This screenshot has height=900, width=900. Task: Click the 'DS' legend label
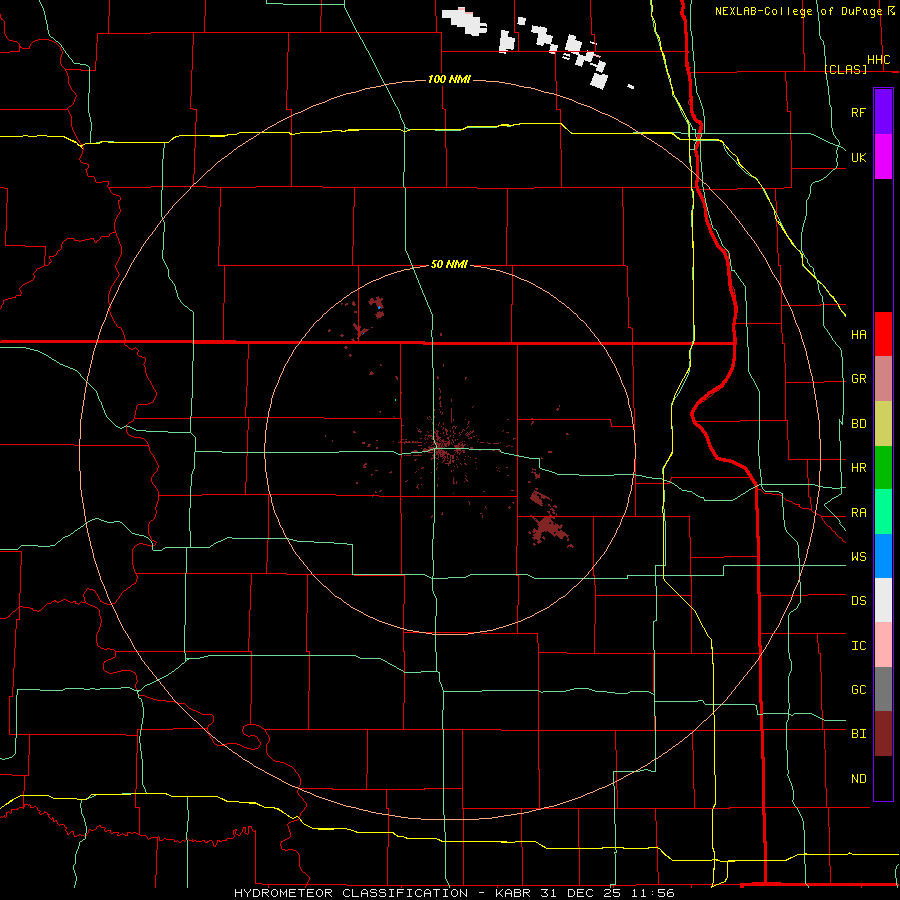(858, 601)
